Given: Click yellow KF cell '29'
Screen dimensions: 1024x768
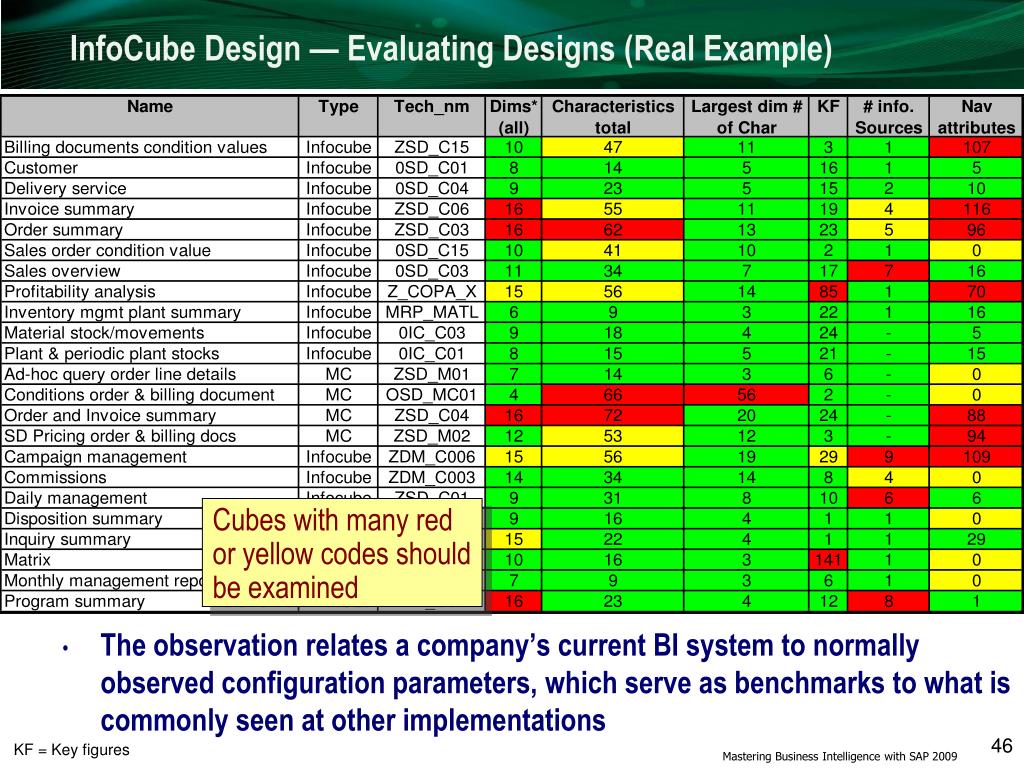Looking at the screenshot, I should click(x=827, y=457).
